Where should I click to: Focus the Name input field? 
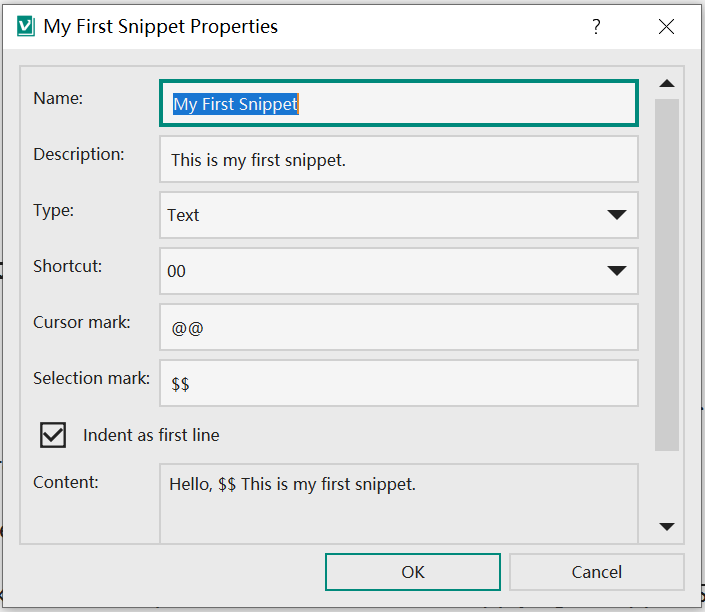point(399,103)
